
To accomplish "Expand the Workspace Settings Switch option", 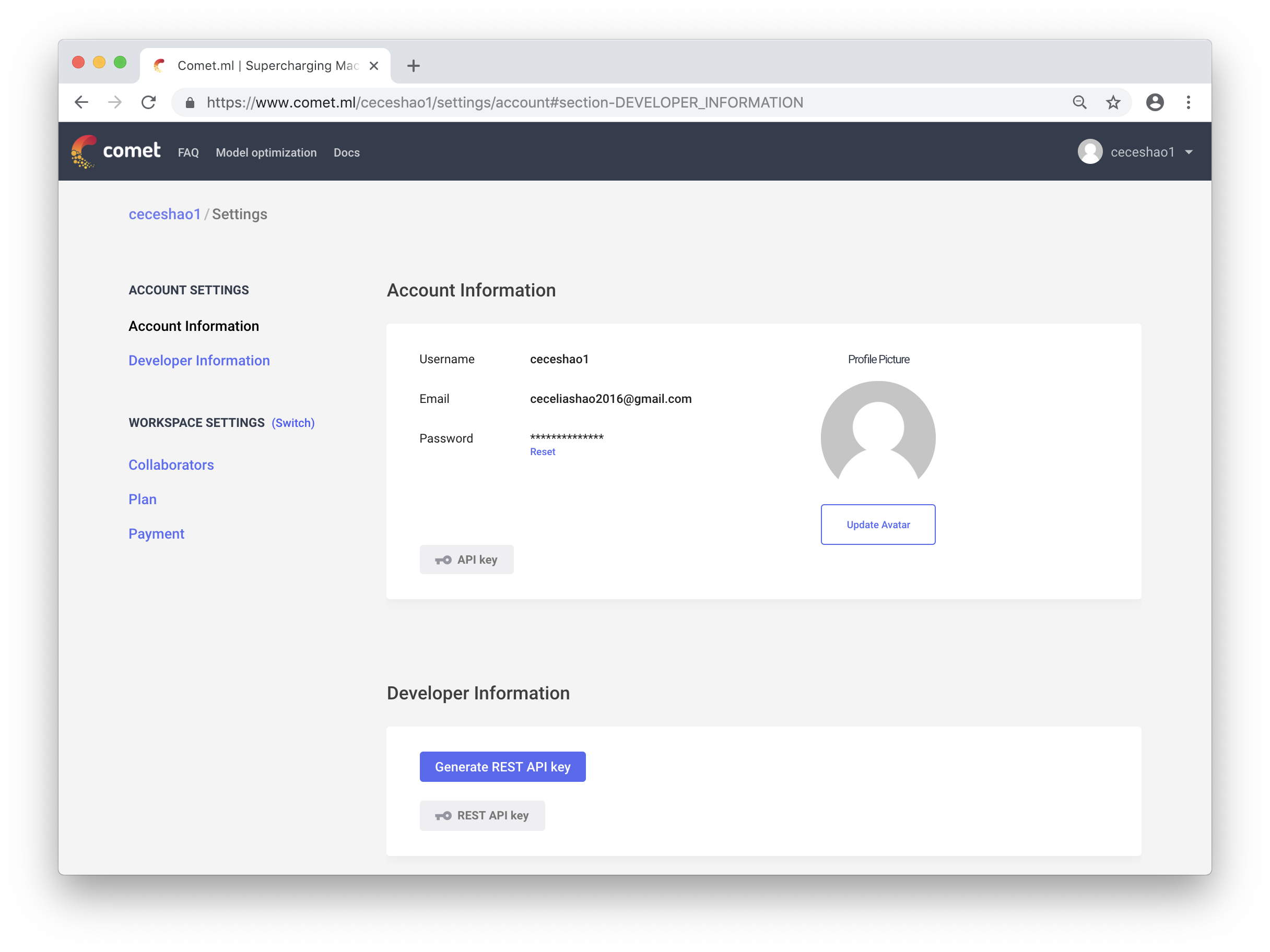I will coord(293,422).
